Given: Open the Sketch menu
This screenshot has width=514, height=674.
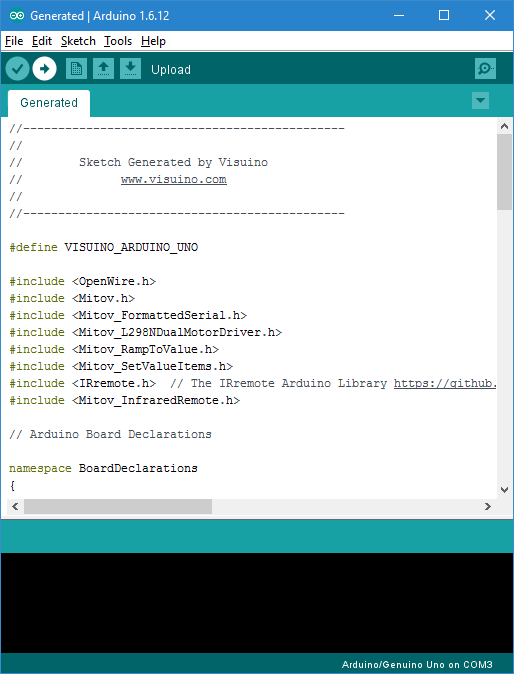Looking at the screenshot, I should tap(78, 41).
